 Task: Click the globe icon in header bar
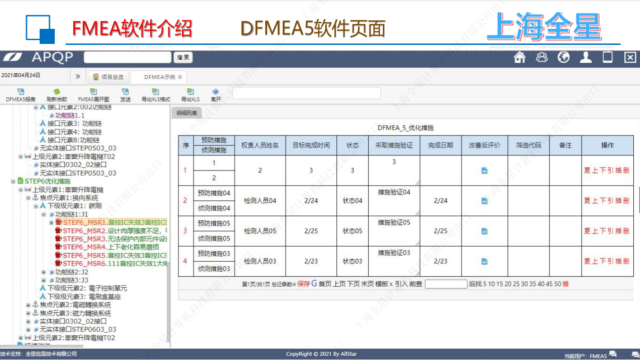(564, 57)
